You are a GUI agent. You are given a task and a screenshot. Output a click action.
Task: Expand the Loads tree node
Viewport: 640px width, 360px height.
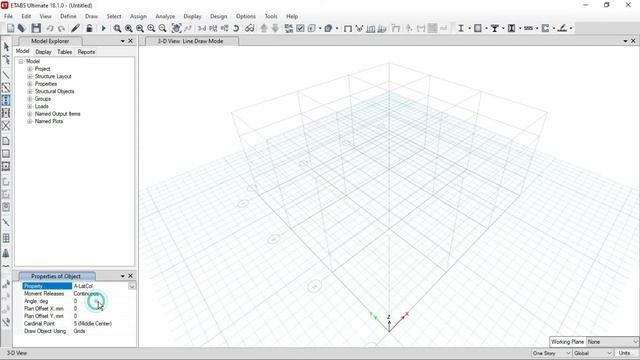tap(29, 106)
